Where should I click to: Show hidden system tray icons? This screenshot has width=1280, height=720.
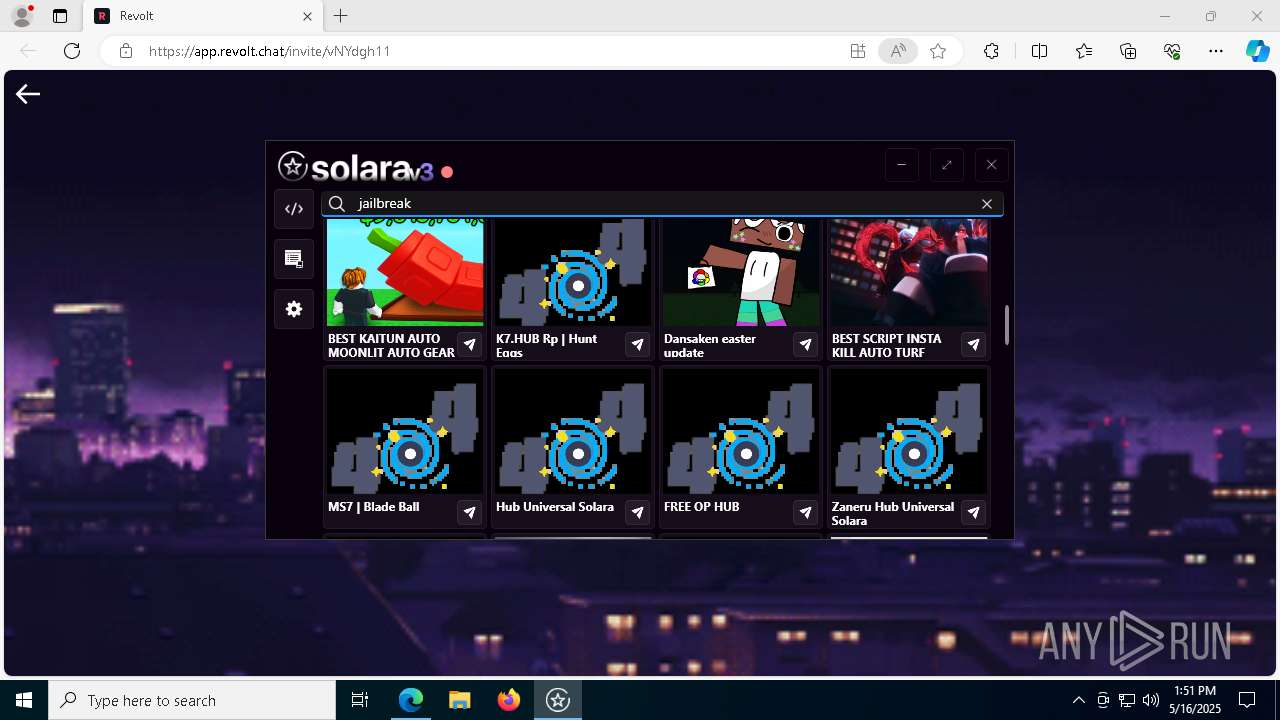[1078, 700]
